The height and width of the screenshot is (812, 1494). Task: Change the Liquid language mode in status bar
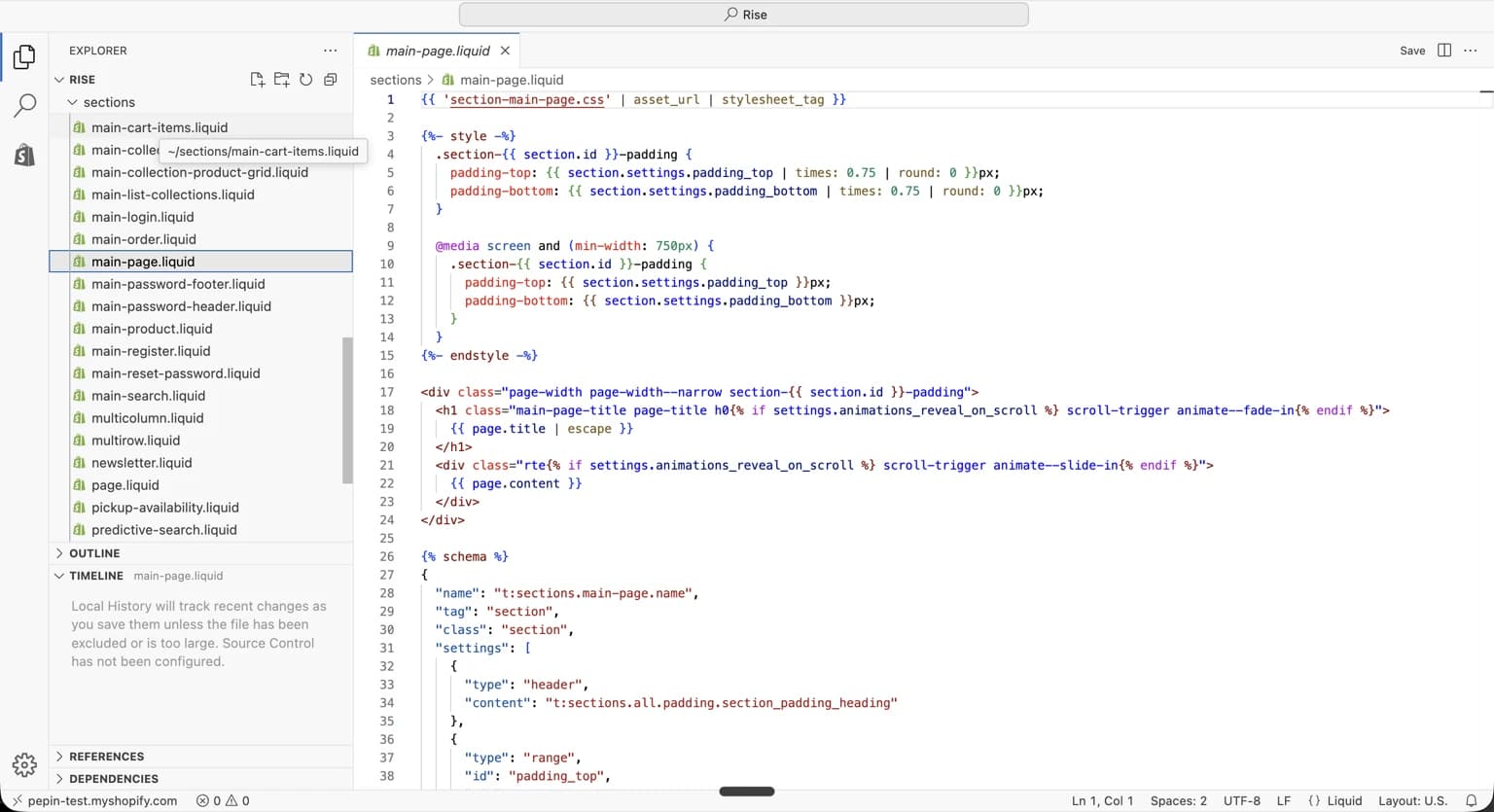click(x=1344, y=800)
